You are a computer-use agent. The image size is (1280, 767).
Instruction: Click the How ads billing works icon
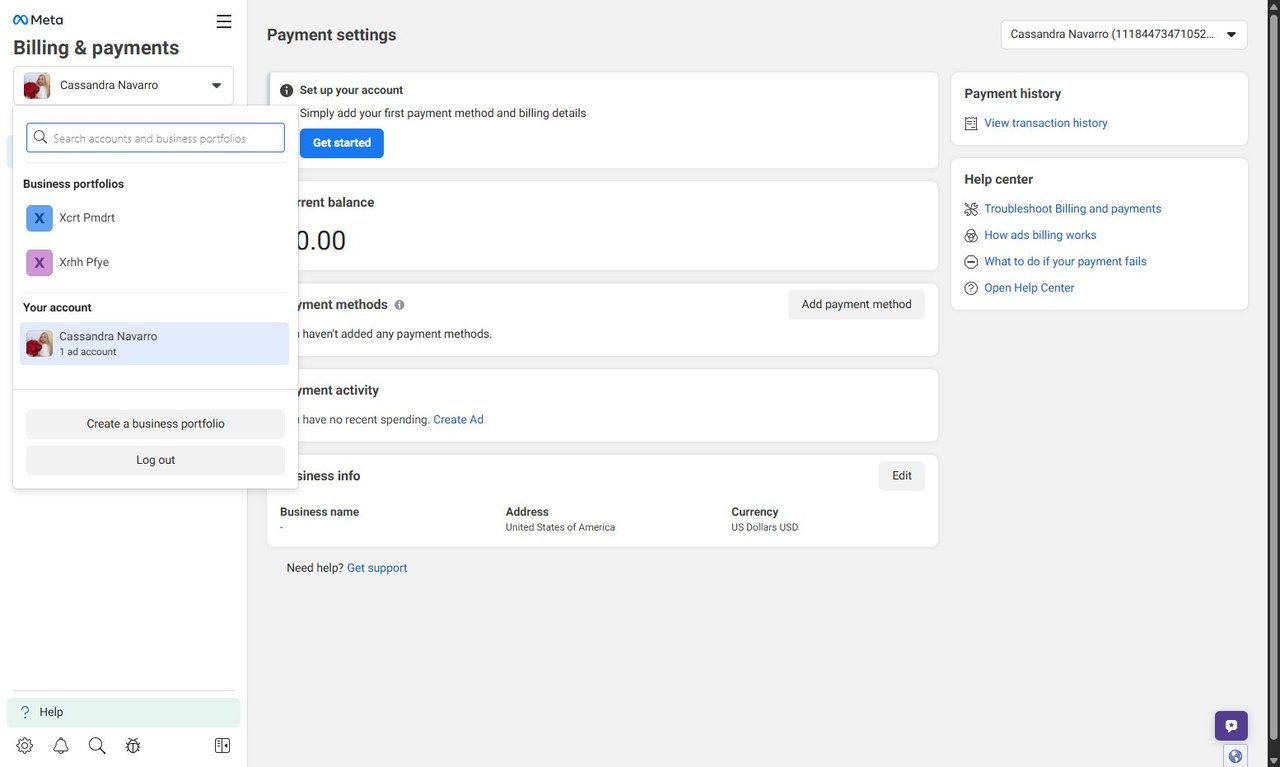click(971, 236)
